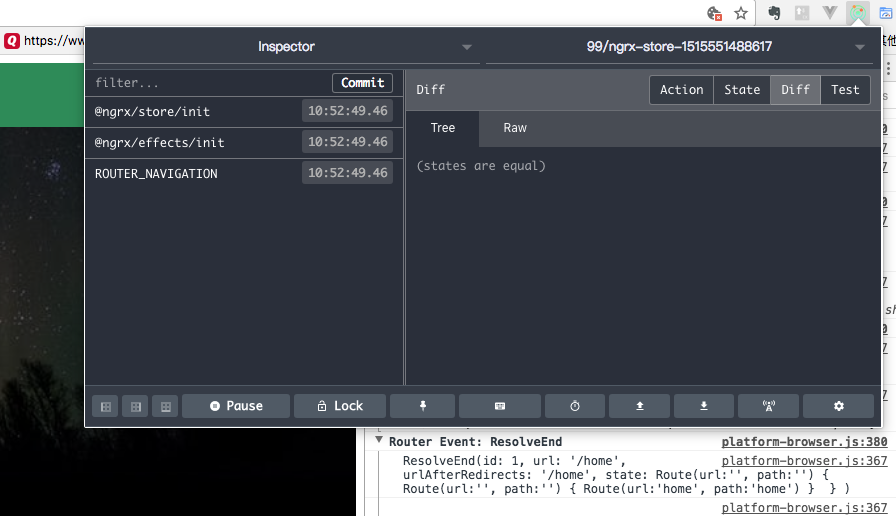Click the right panel layout icon

click(166, 406)
